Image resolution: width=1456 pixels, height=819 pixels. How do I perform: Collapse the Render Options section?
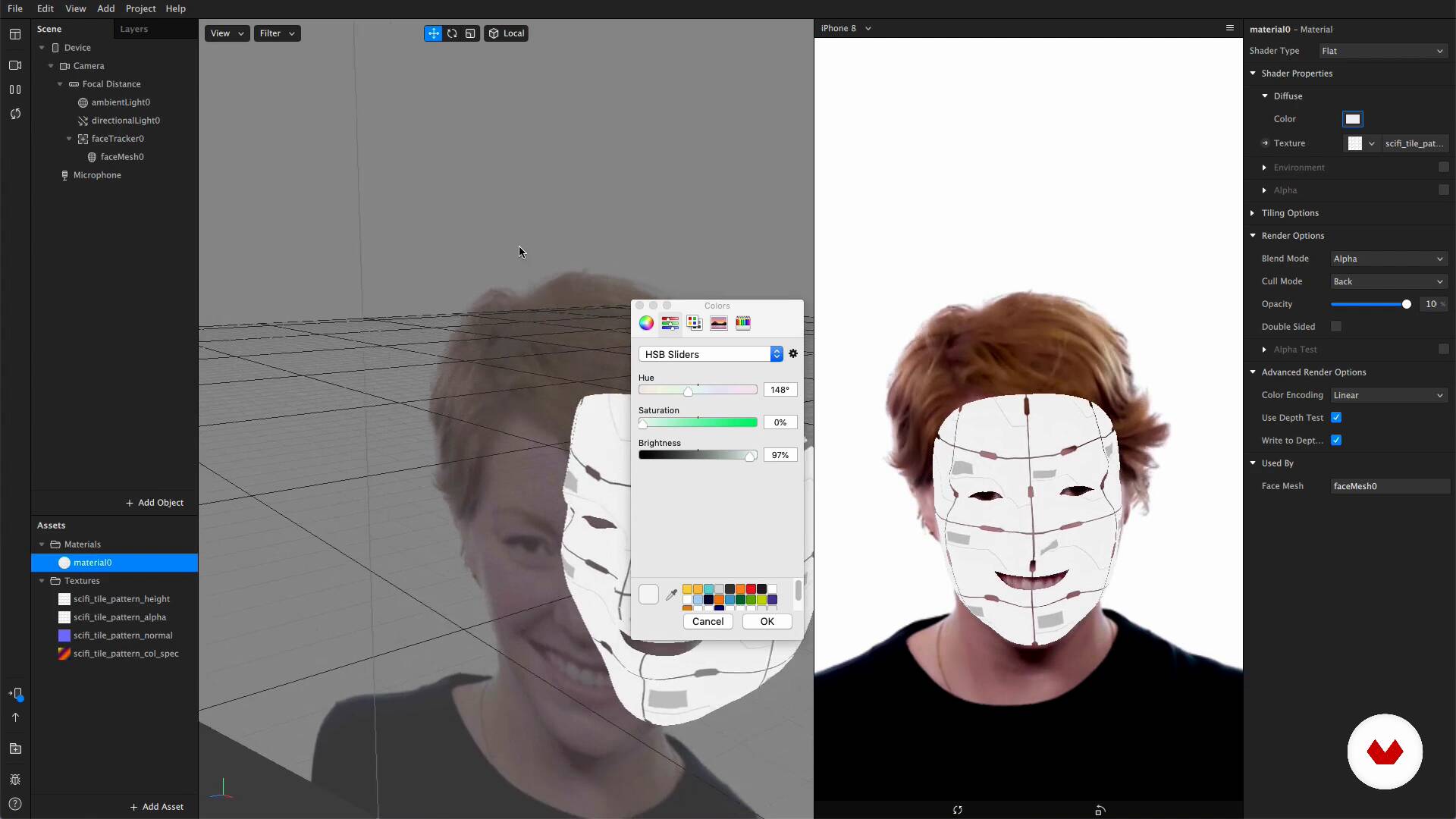point(1253,236)
